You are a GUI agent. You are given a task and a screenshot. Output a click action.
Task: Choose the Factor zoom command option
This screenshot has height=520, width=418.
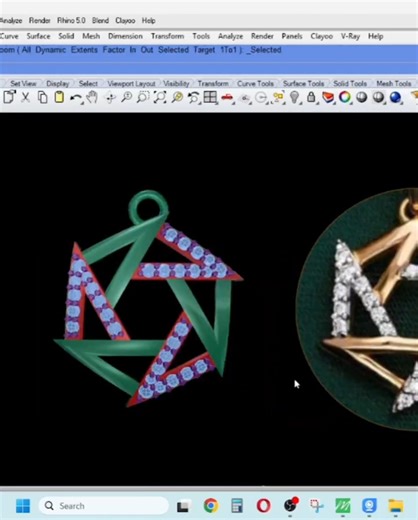pyautogui.click(x=114, y=50)
